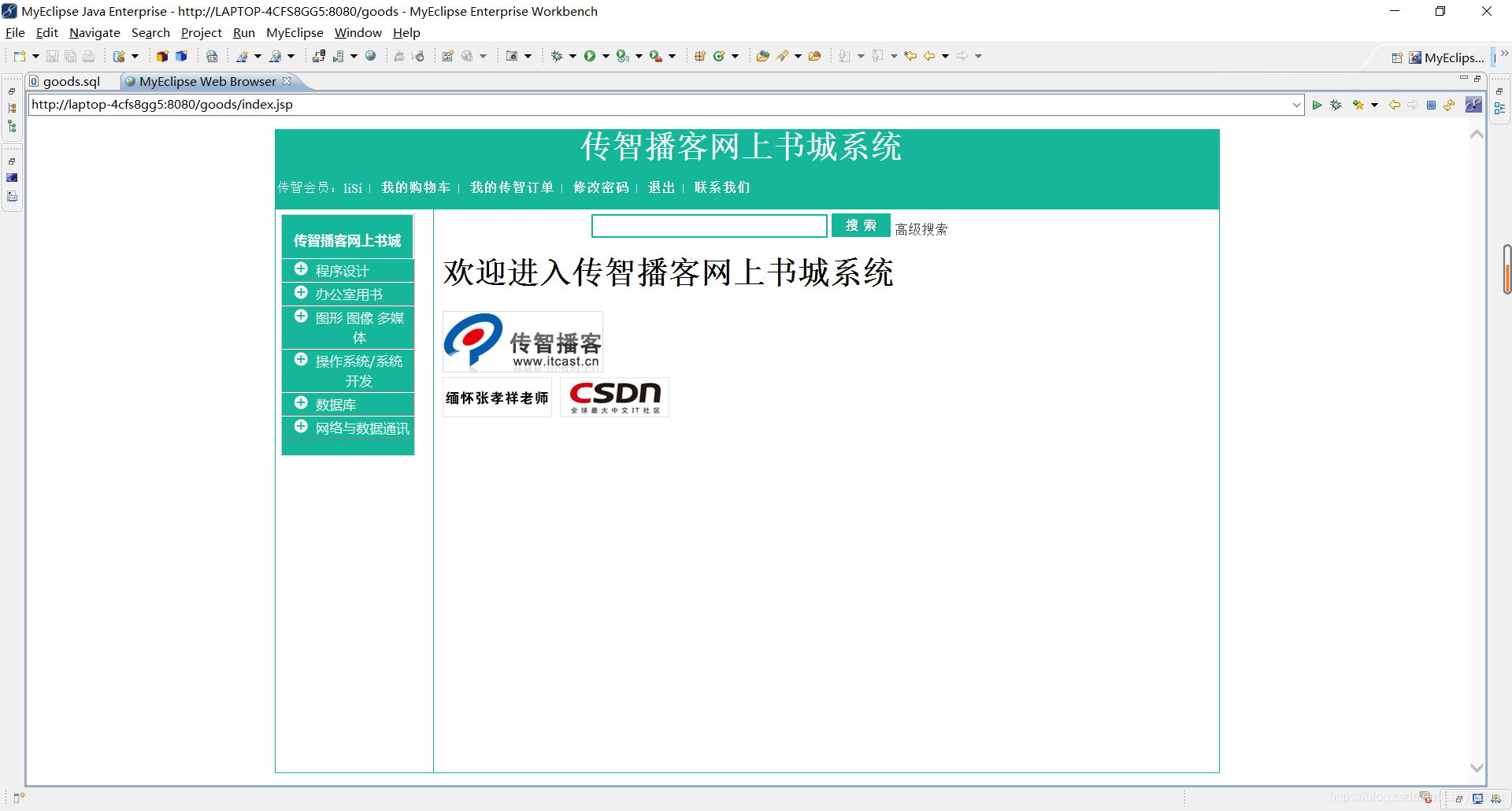The width and height of the screenshot is (1512, 811).
Task: Click the Open Perspective icon
Action: click(1397, 57)
